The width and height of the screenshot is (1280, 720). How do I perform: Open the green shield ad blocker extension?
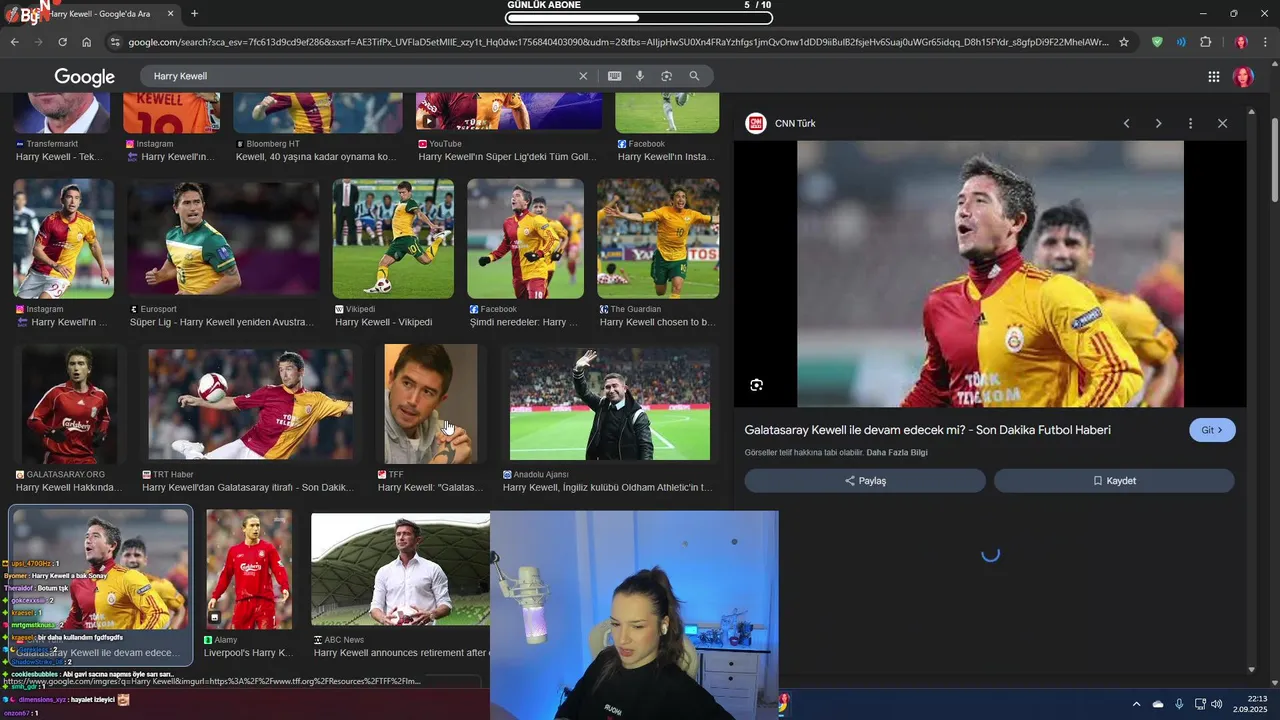click(1157, 42)
